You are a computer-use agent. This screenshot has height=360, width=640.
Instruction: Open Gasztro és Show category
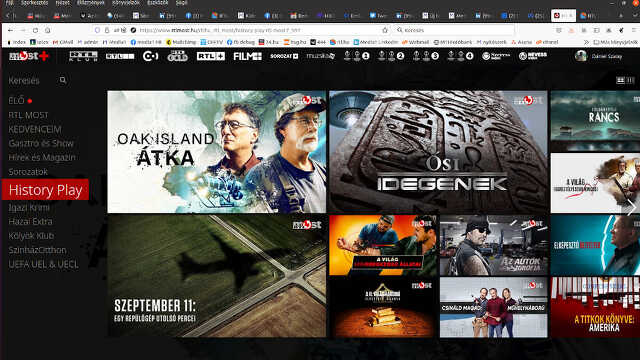(41, 143)
